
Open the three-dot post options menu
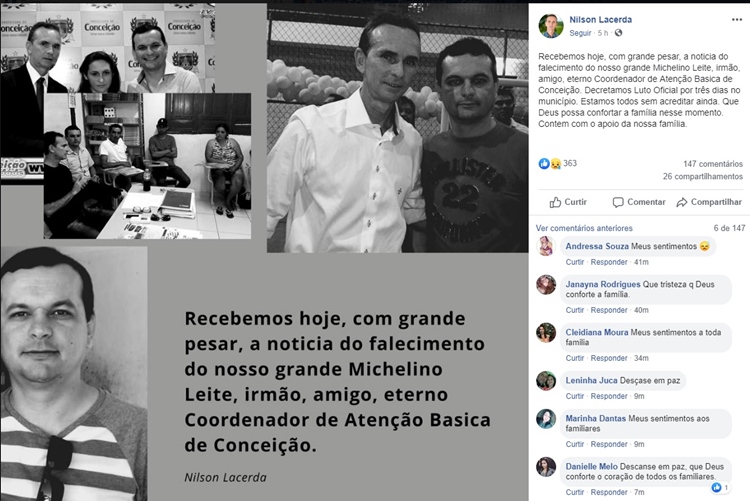point(737,20)
